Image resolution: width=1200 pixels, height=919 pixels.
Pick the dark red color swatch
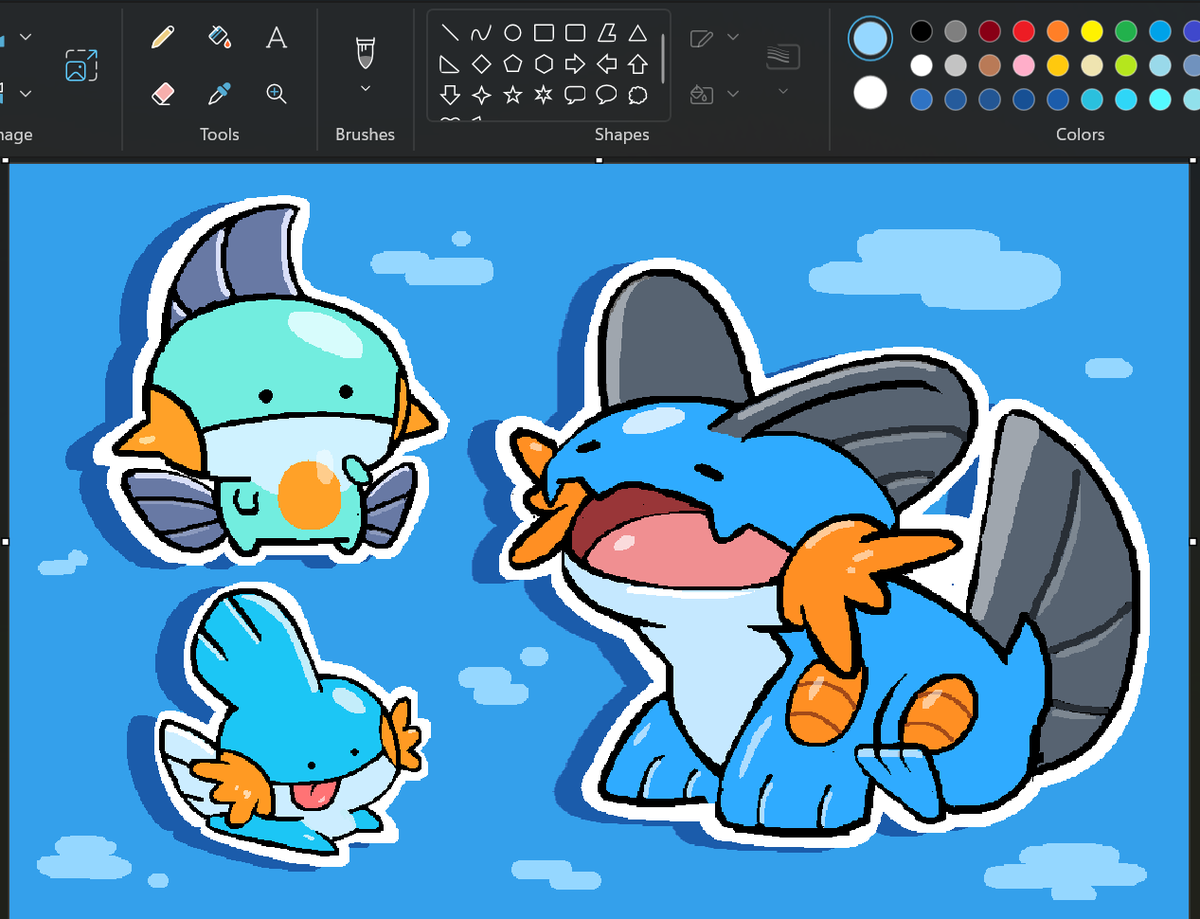990,31
